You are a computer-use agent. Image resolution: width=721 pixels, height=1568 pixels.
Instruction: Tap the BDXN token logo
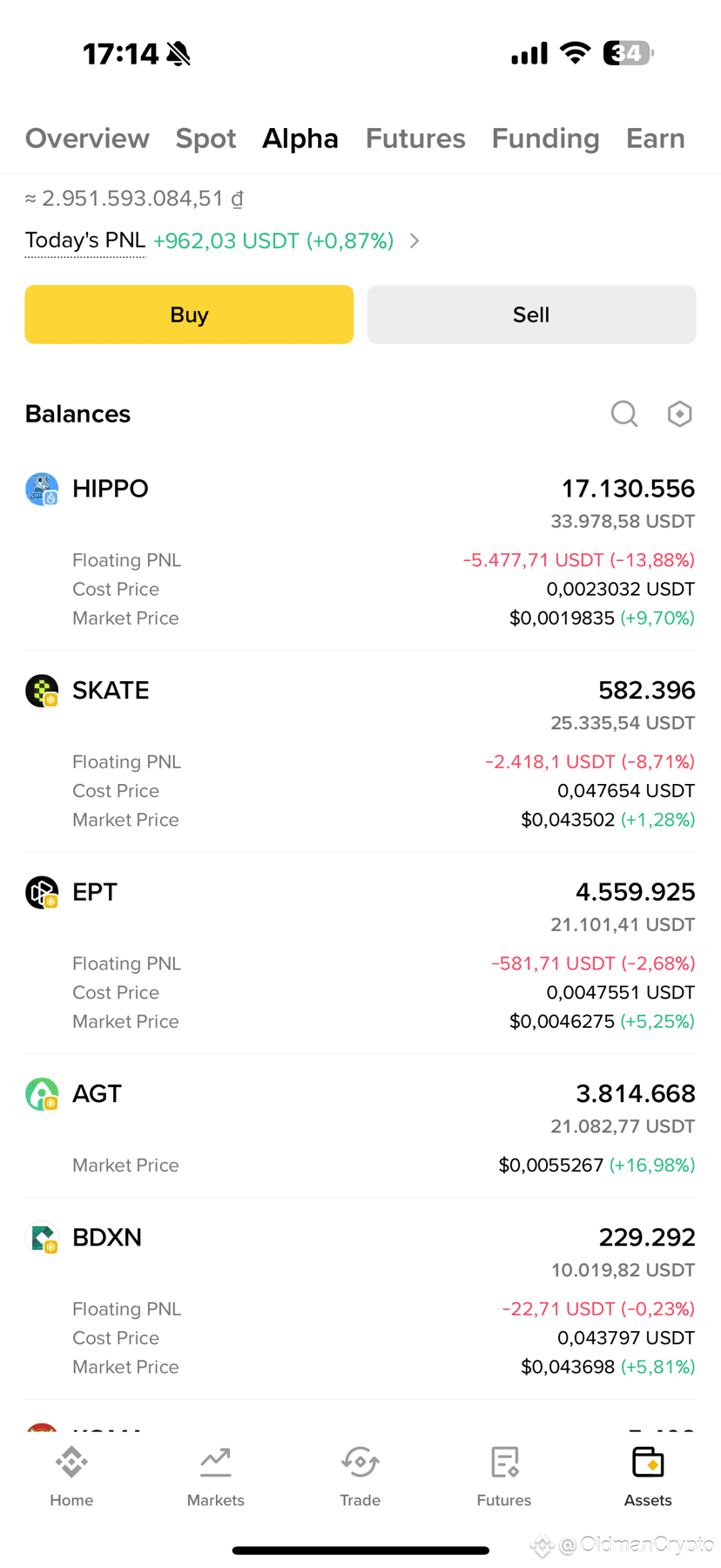[x=42, y=1238]
